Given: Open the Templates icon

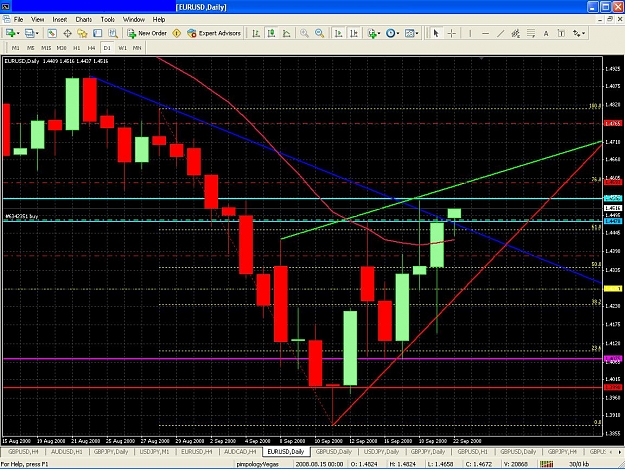Looking at the screenshot, I should 409,33.
